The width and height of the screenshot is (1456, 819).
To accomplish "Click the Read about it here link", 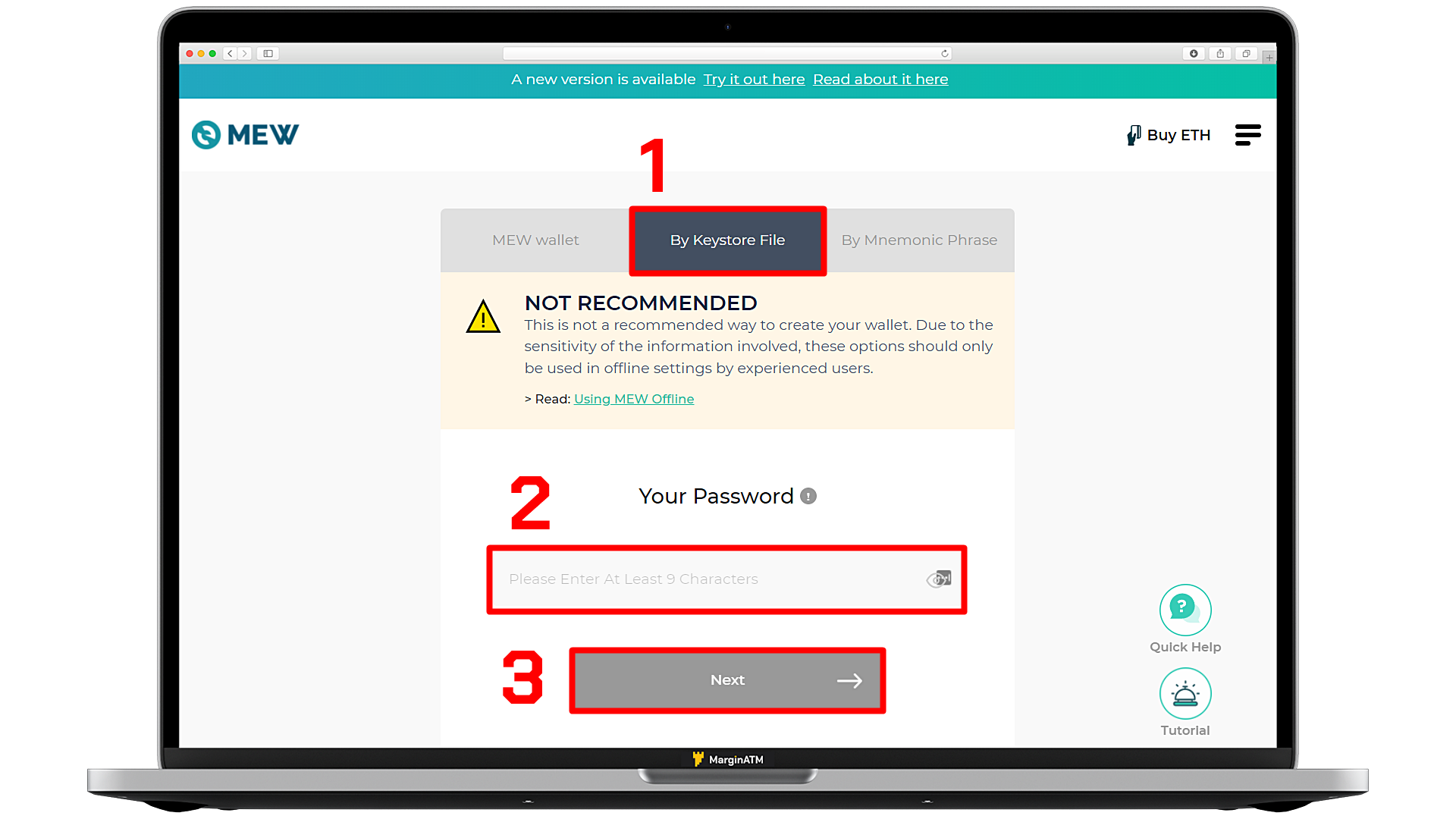I will click(880, 79).
